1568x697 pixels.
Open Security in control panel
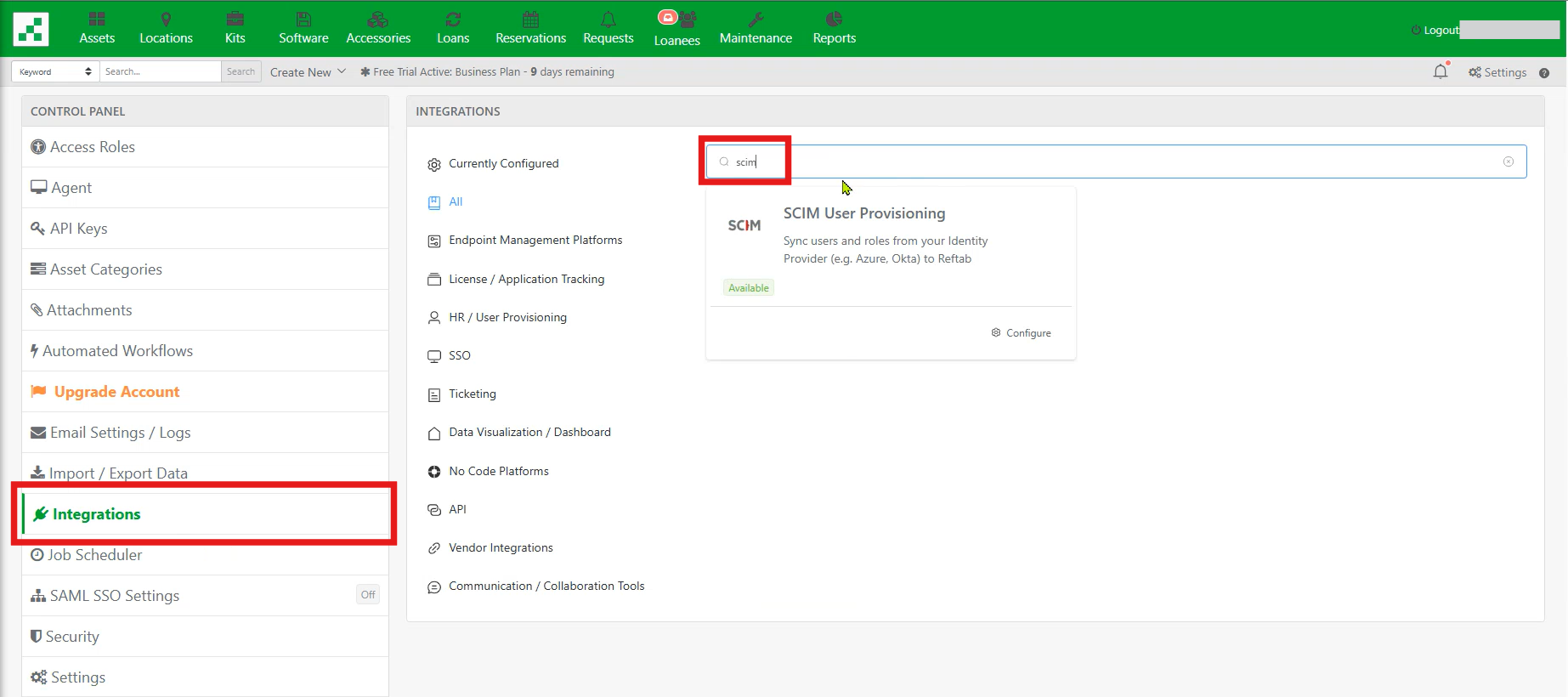[205, 637]
